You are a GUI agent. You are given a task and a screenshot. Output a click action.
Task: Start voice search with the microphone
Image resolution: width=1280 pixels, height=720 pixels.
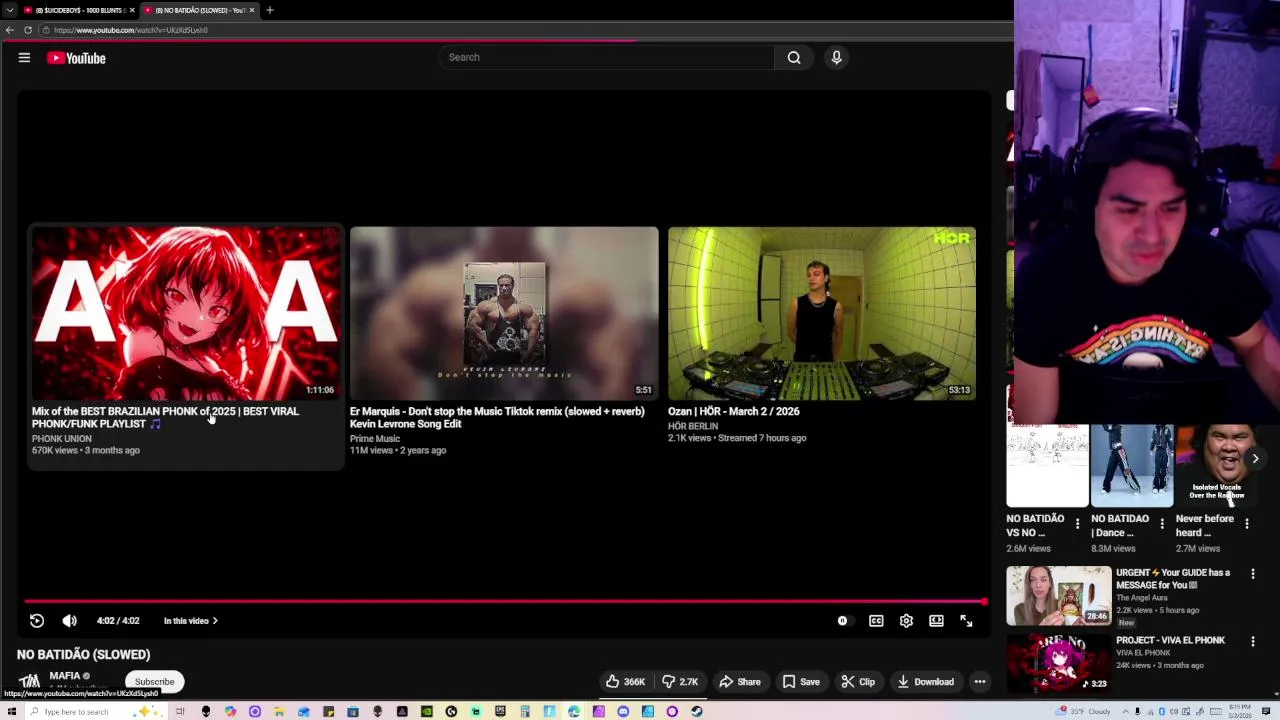click(x=837, y=57)
